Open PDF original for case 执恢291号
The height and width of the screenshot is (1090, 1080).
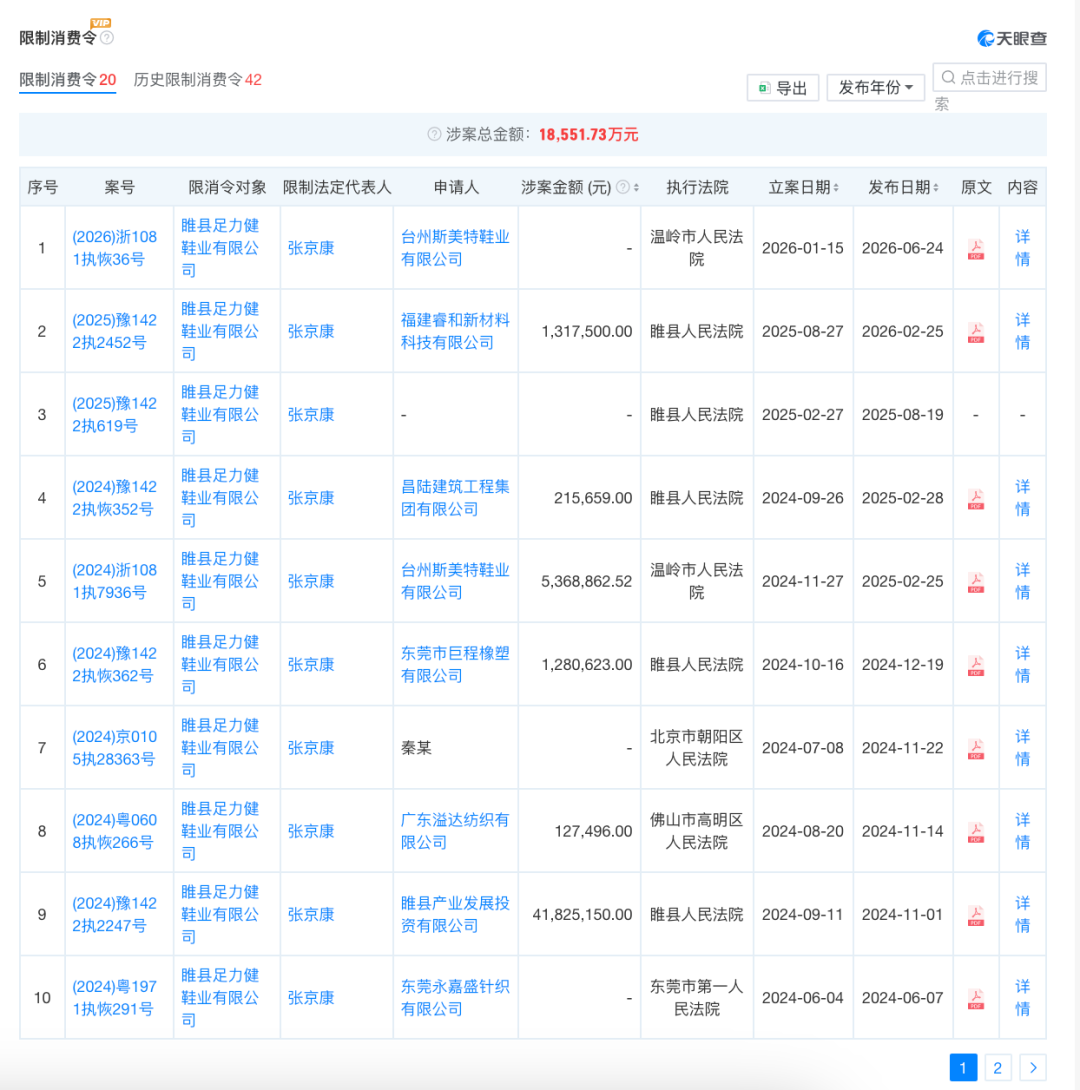[x=976, y=999]
